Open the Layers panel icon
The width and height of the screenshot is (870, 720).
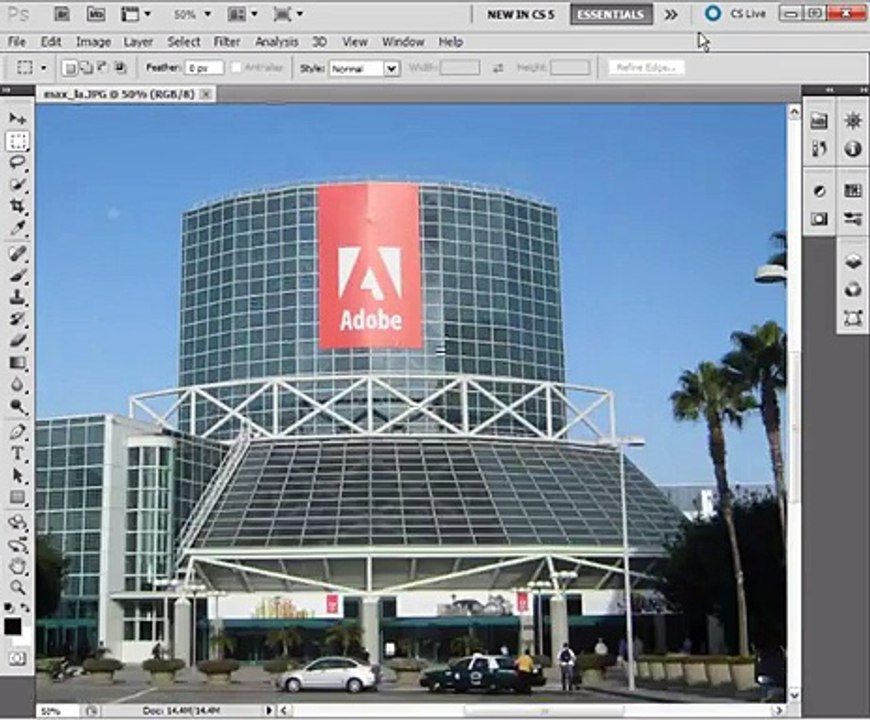pos(853,261)
